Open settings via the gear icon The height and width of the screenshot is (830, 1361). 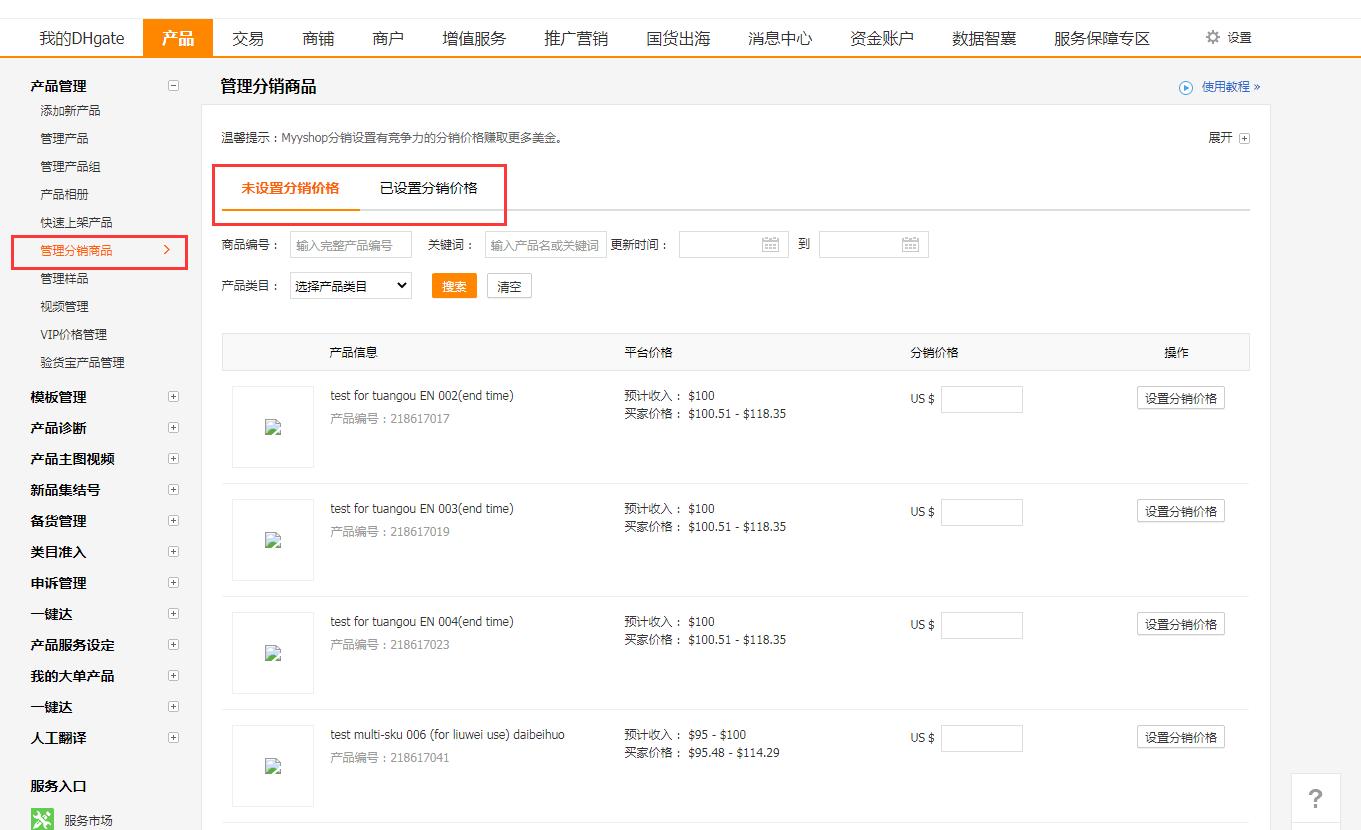click(x=1211, y=36)
